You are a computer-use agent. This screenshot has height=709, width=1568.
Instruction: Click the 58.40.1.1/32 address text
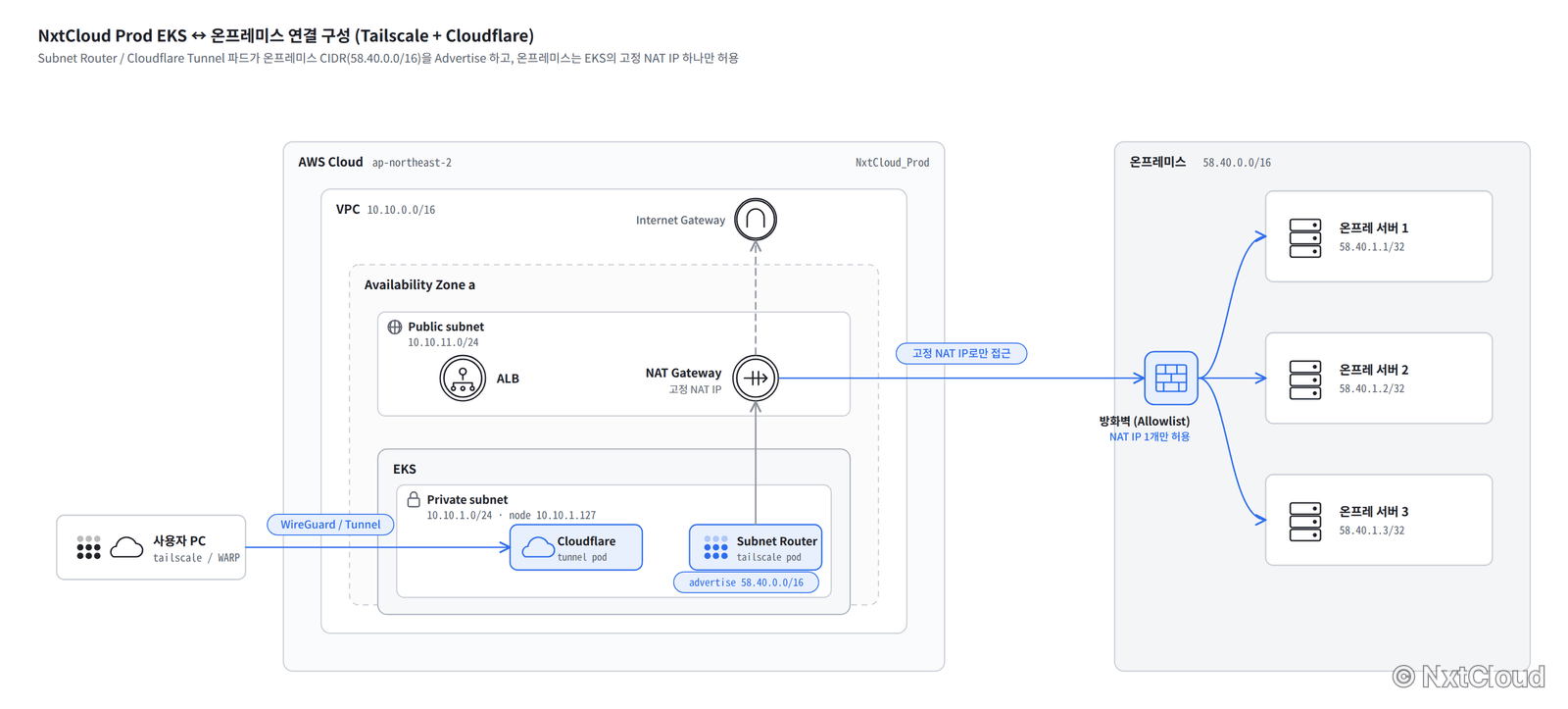point(1372,247)
